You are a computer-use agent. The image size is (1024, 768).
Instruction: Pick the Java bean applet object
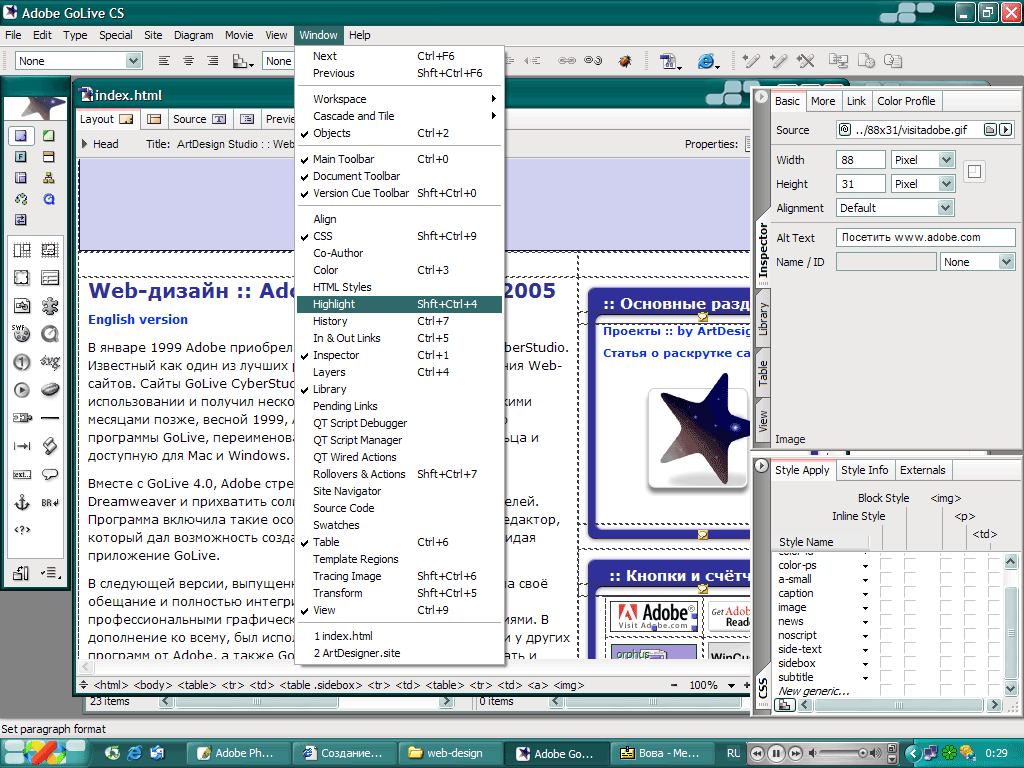pyautogui.click(x=50, y=390)
